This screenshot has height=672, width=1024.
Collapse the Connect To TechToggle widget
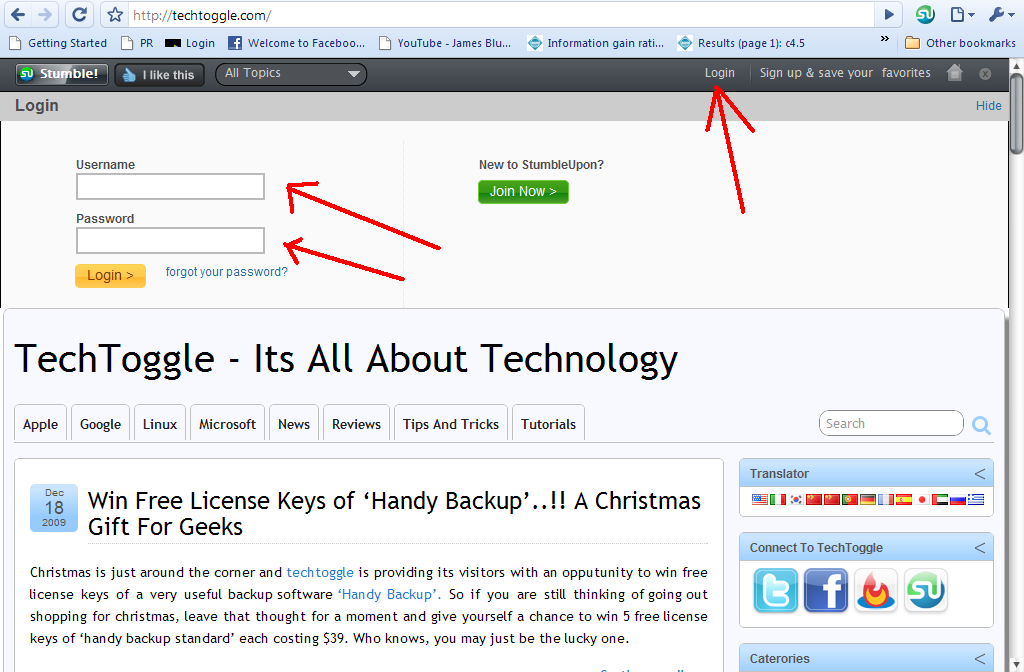click(x=980, y=548)
